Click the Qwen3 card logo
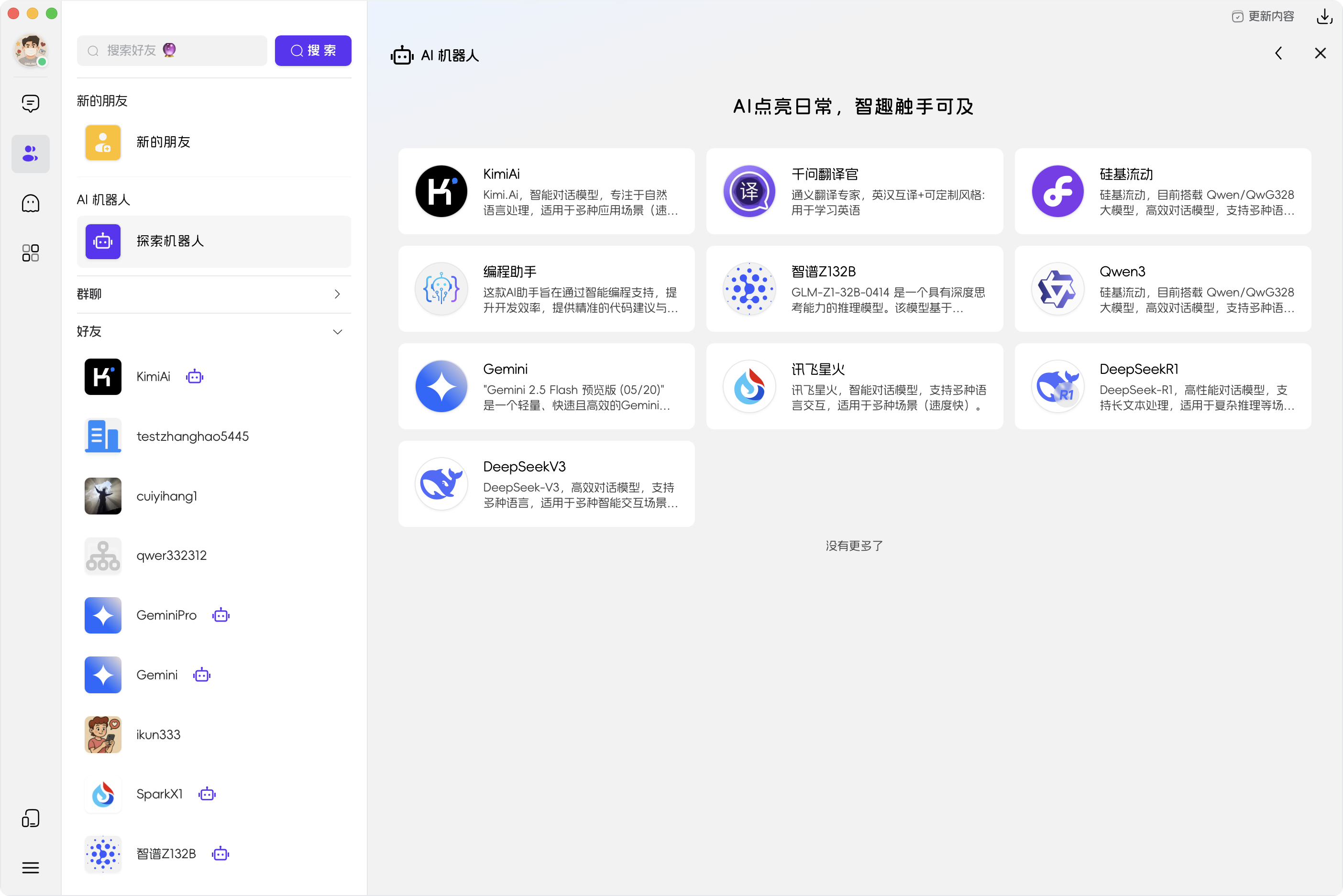 (1058, 289)
